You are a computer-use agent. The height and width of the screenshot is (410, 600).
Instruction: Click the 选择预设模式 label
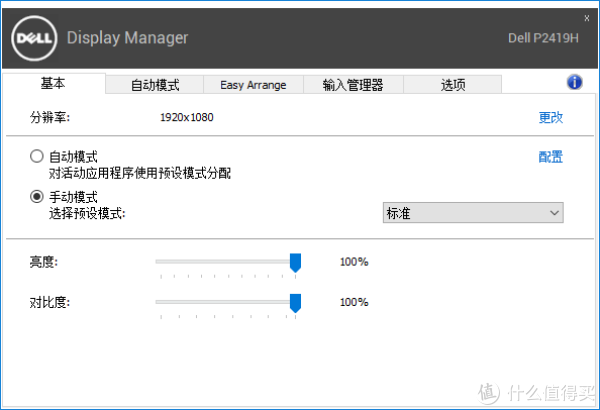87,213
